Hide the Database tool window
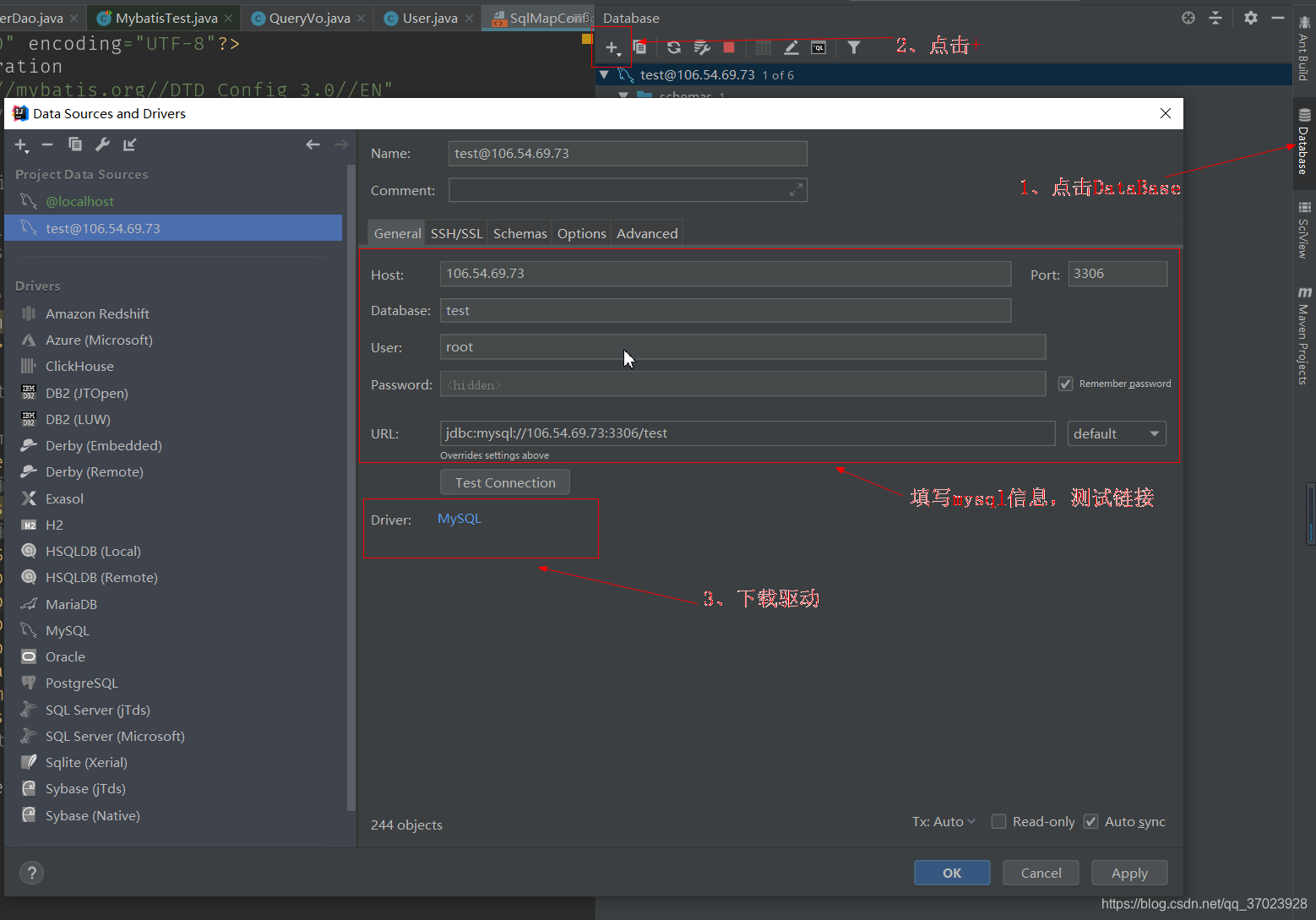This screenshot has width=1316, height=920. pos(1278,18)
